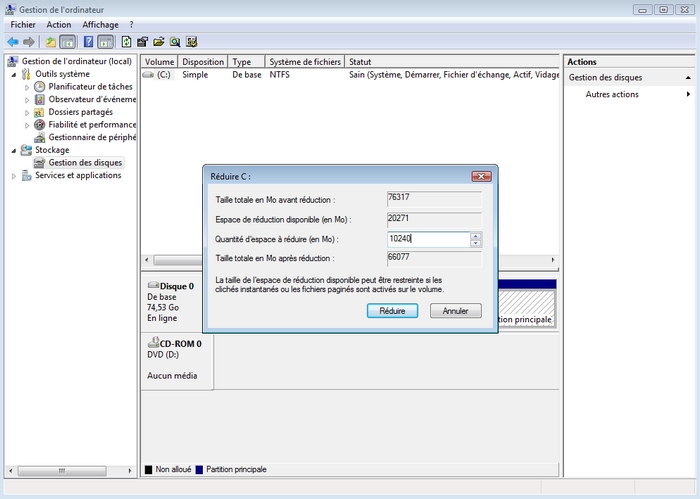Viewport: 700px width, 499px height.
Task: Click the Réduire button
Action: [392, 311]
